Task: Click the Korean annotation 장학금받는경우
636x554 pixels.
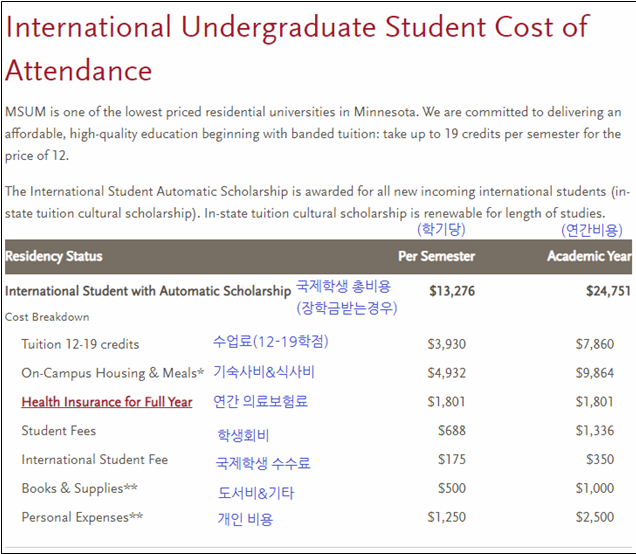Action: pos(347,308)
